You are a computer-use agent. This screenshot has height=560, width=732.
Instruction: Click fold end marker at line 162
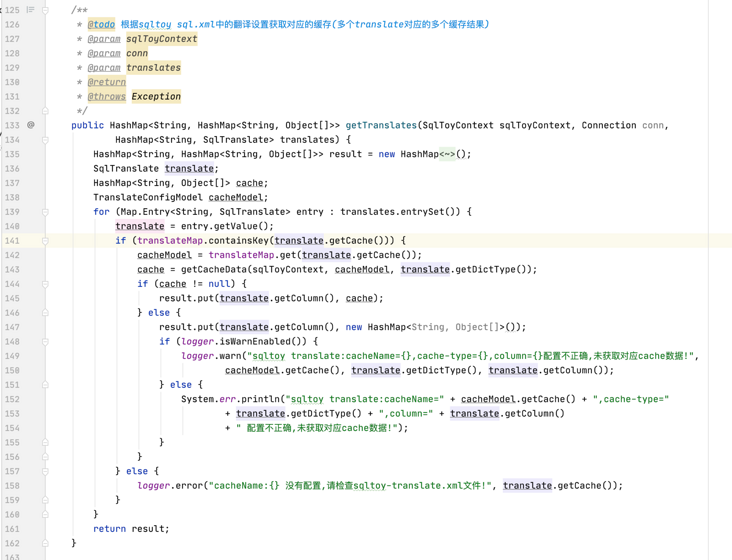click(45, 543)
